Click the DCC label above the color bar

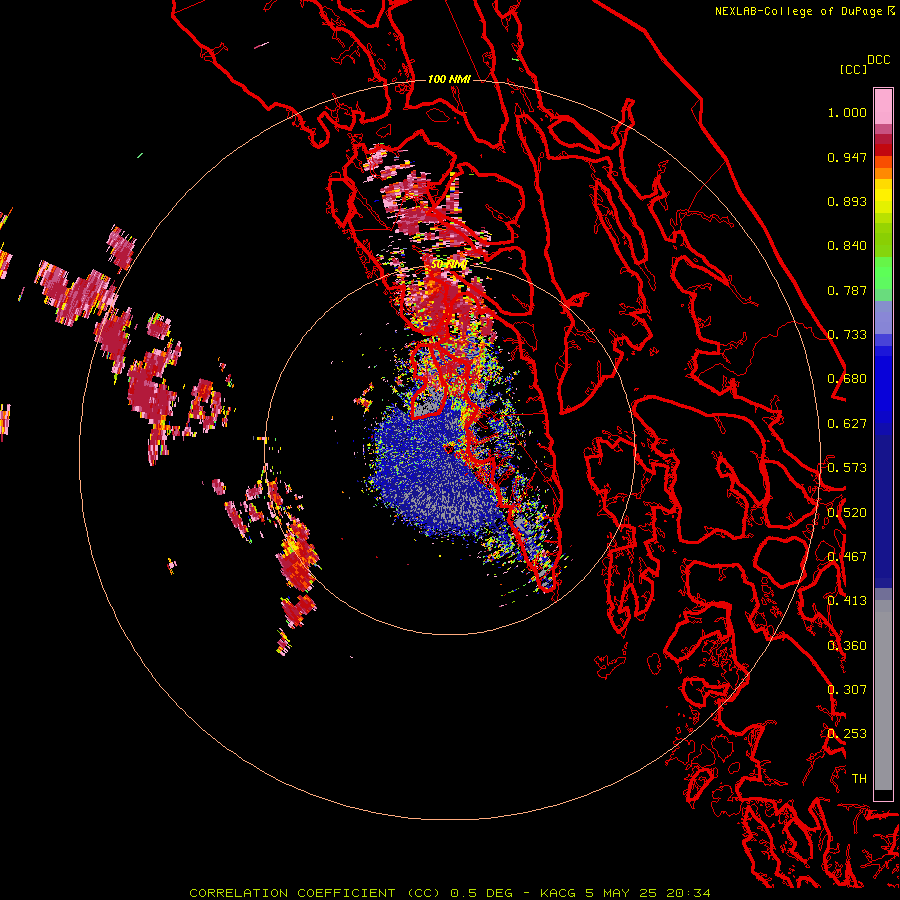pyautogui.click(x=878, y=60)
